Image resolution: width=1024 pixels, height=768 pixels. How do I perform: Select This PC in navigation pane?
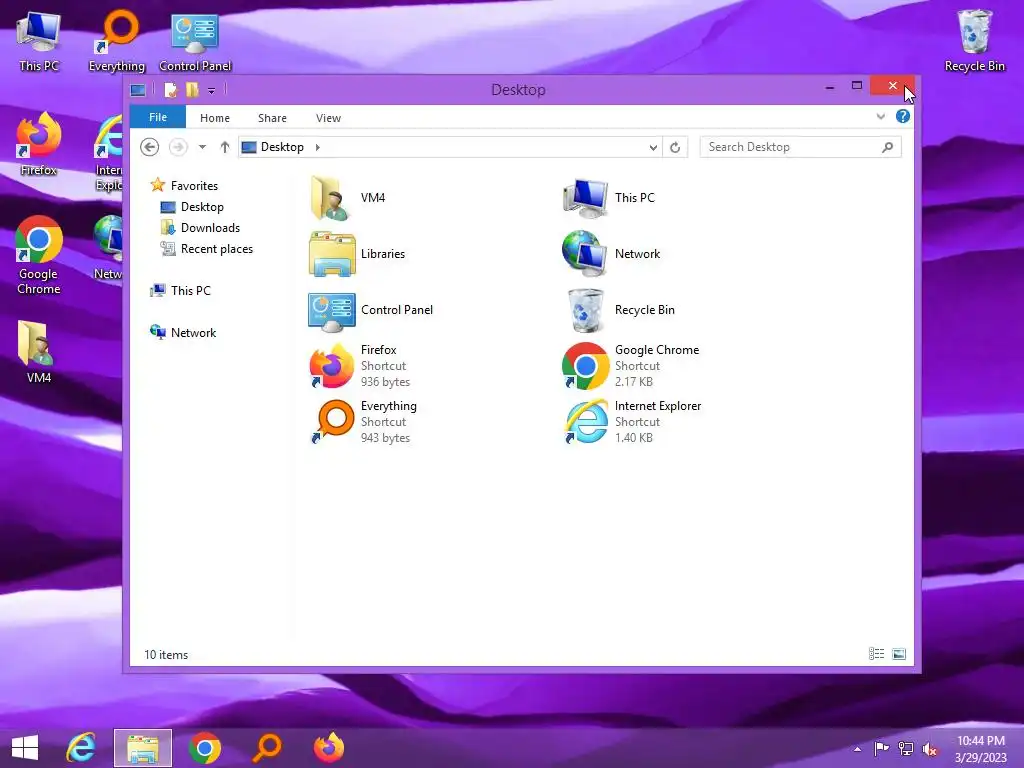click(x=181, y=291)
